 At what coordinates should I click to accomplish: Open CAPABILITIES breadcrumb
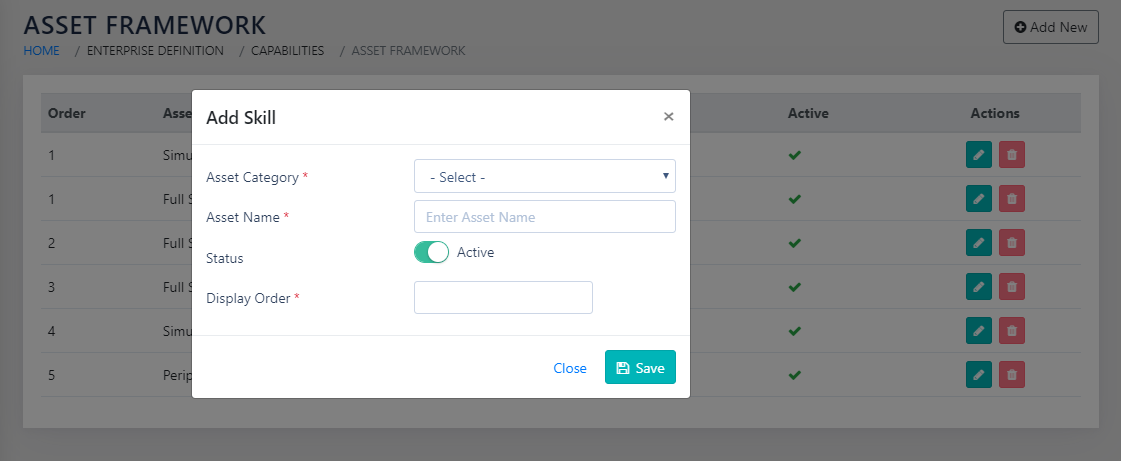(287, 50)
